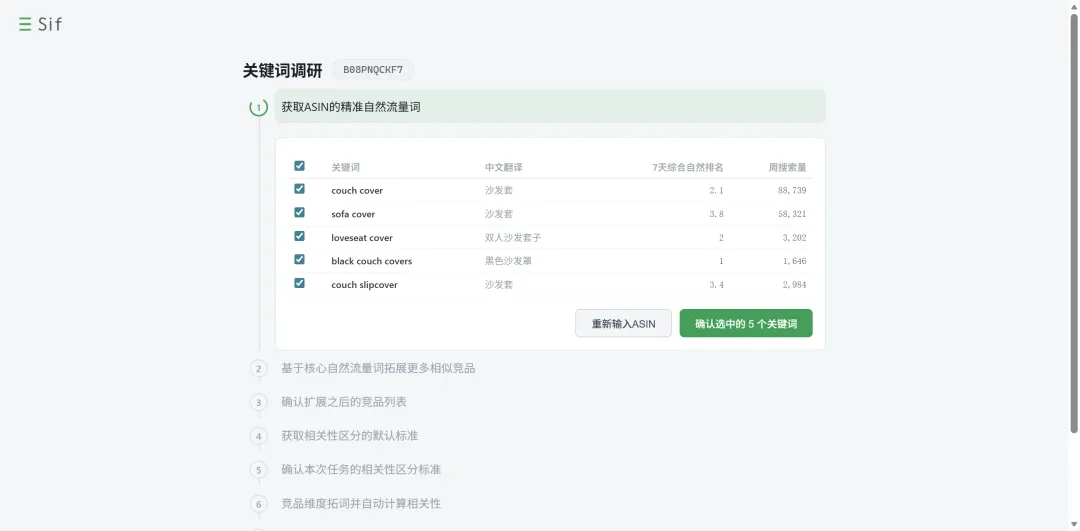This screenshot has width=1080, height=531.
Task: Click search volume 88,739
Action: [x=790, y=191]
